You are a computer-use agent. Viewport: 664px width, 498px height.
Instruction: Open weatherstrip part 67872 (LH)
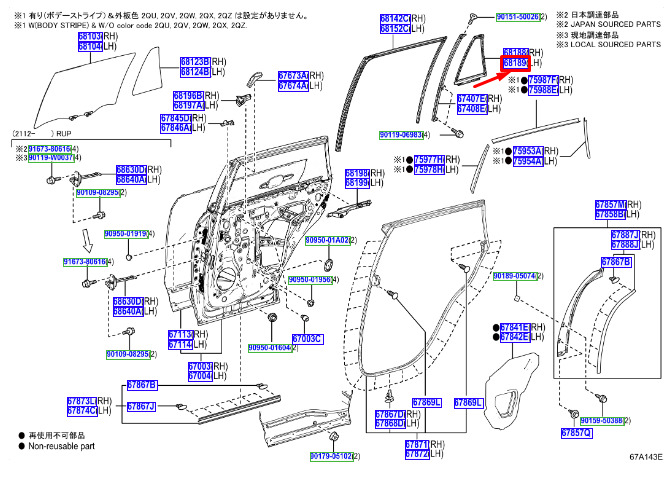click(417, 454)
